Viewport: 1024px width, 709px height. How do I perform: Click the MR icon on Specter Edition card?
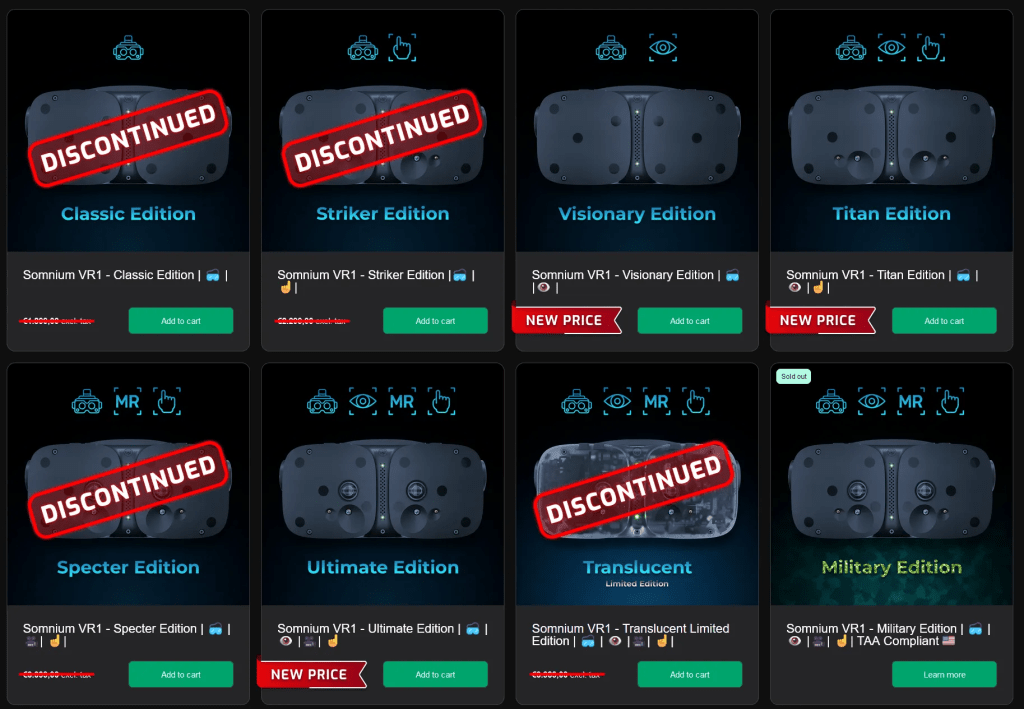click(x=127, y=402)
